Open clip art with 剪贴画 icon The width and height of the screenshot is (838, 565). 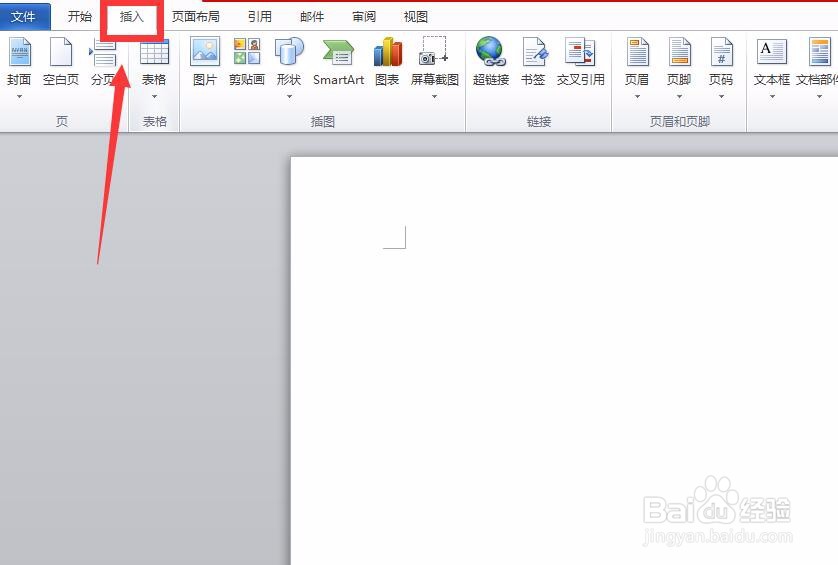point(247,52)
